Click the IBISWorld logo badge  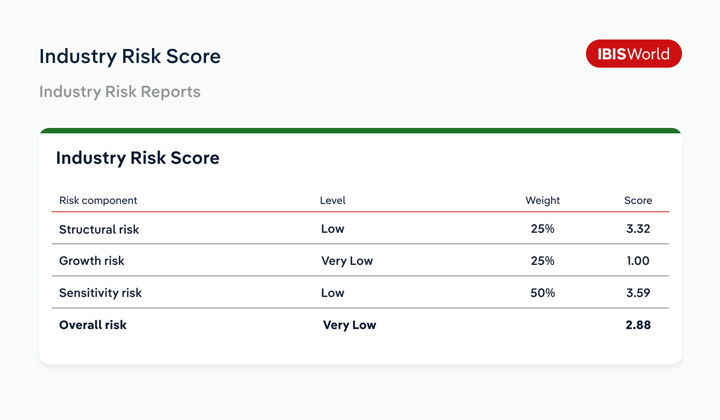click(634, 54)
